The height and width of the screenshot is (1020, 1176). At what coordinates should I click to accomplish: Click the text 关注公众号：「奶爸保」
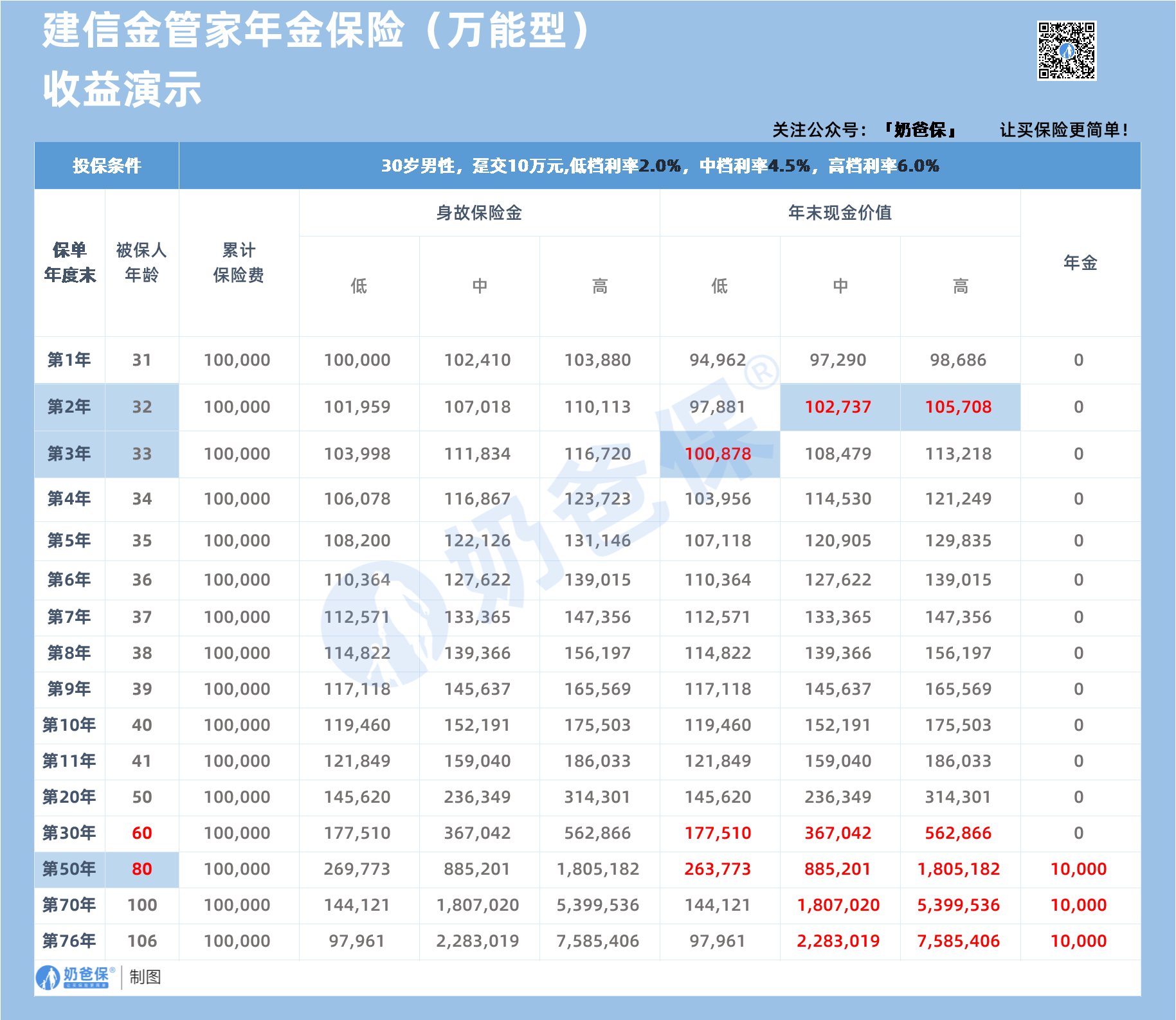pyautogui.click(x=865, y=130)
